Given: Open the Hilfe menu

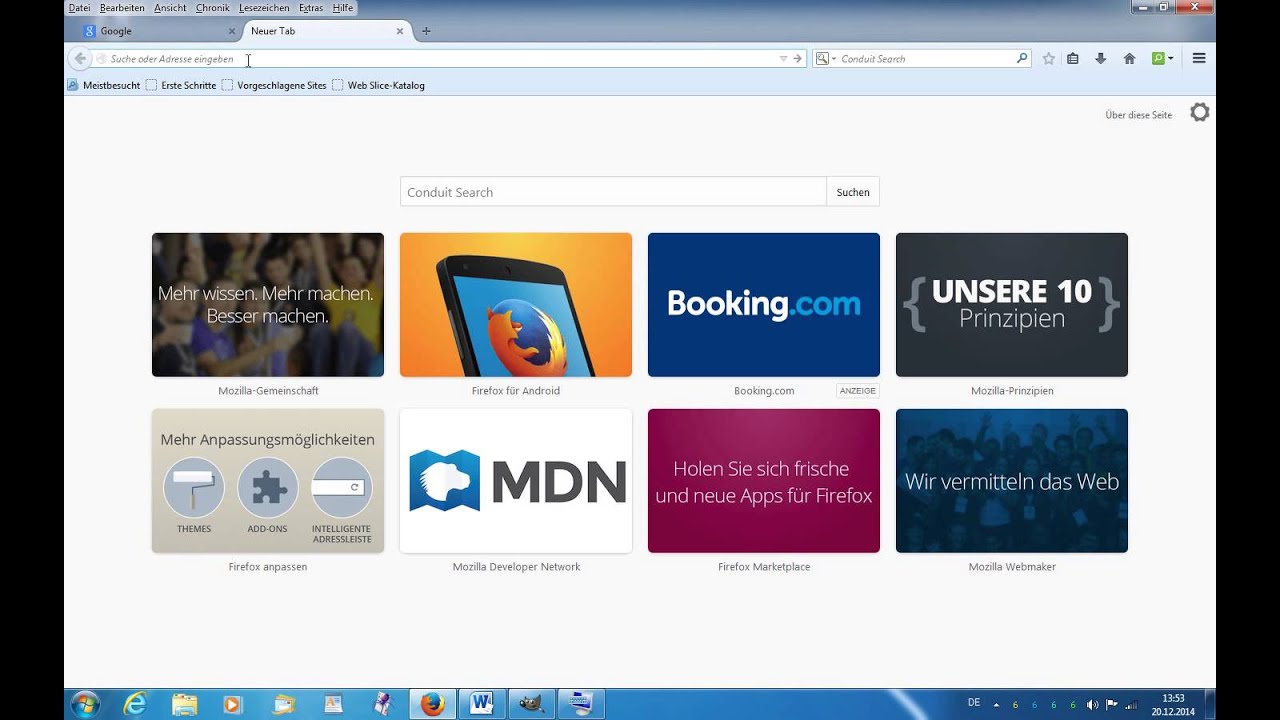Looking at the screenshot, I should point(343,7).
